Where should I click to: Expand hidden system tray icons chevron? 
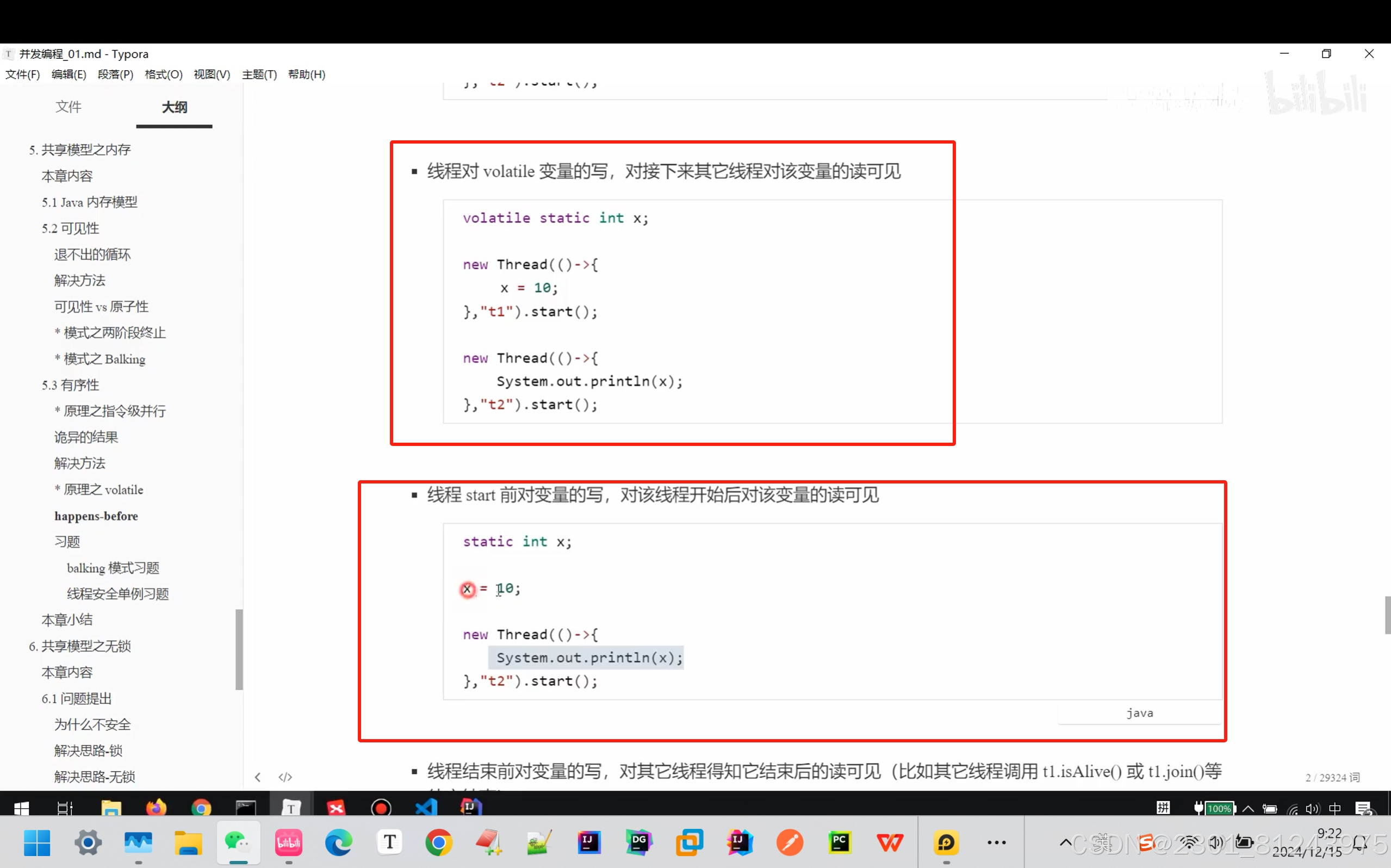click(x=1066, y=842)
